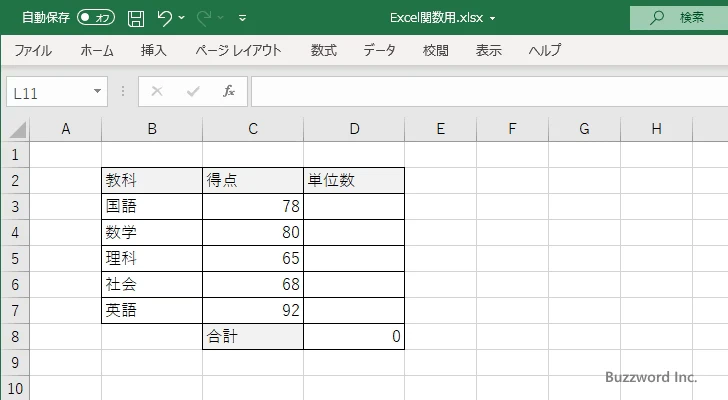728x400 pixels.
Task: Expand the Name Box dropdown arrow
Action: (98, 91)
